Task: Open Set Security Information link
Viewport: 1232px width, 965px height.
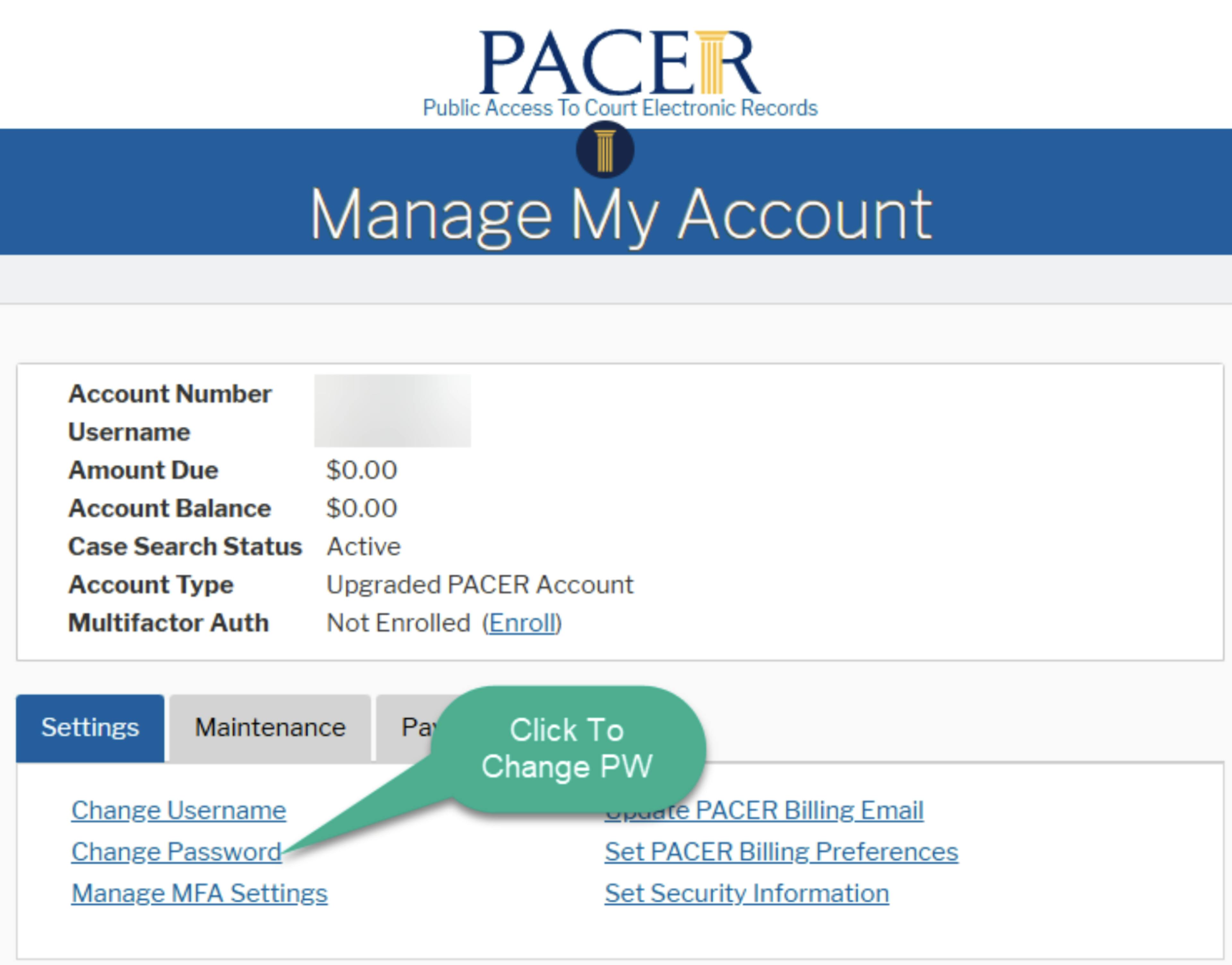Action: click(x=747, y=893)
